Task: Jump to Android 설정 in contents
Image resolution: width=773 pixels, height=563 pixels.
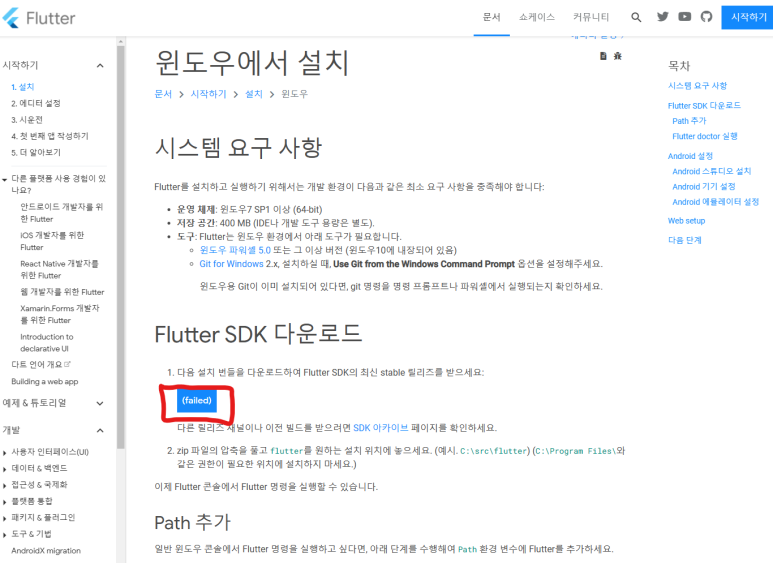Action: tap(690, 156)
